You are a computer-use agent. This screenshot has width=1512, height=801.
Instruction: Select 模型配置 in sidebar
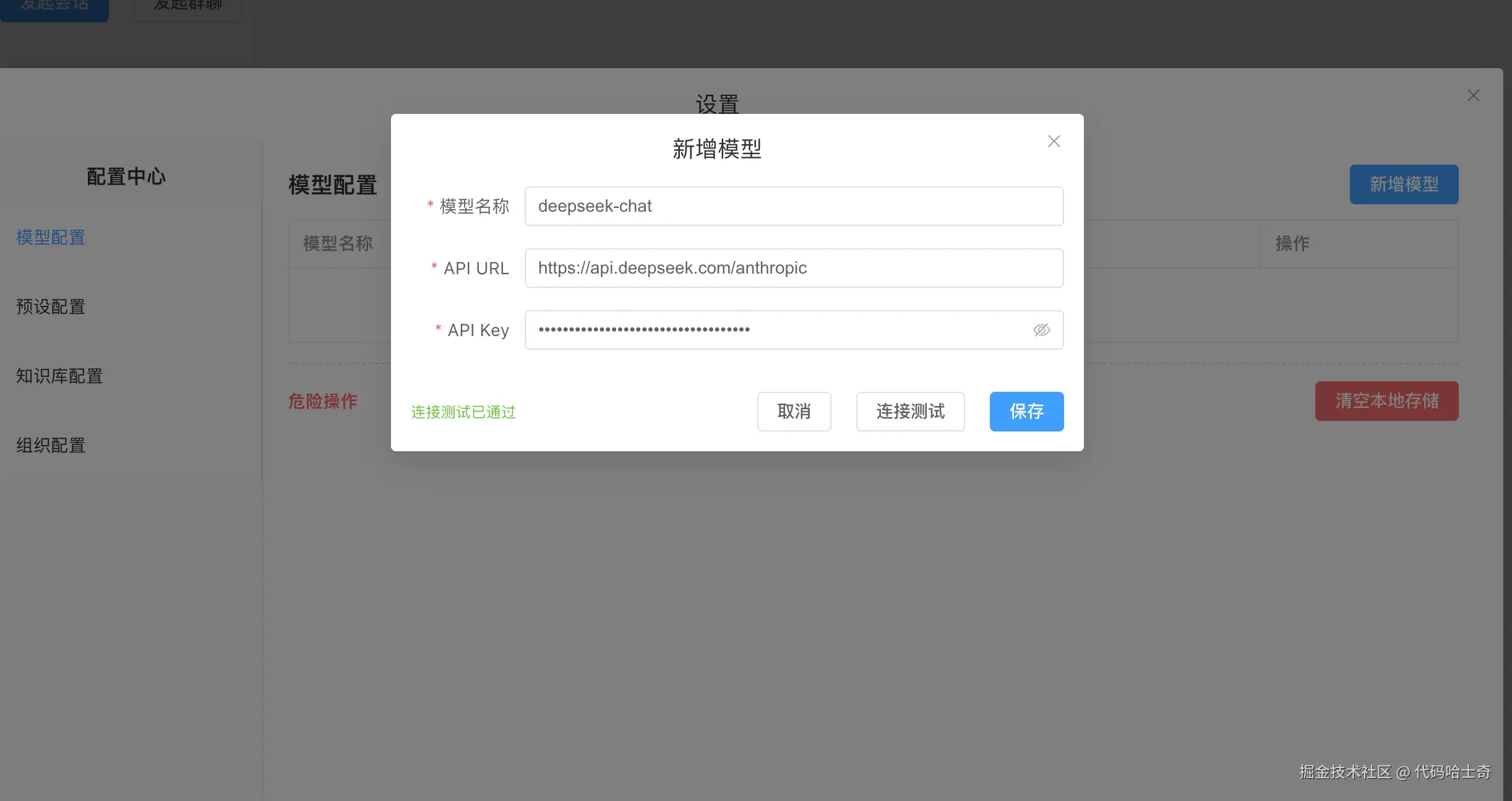coord(50,238)
